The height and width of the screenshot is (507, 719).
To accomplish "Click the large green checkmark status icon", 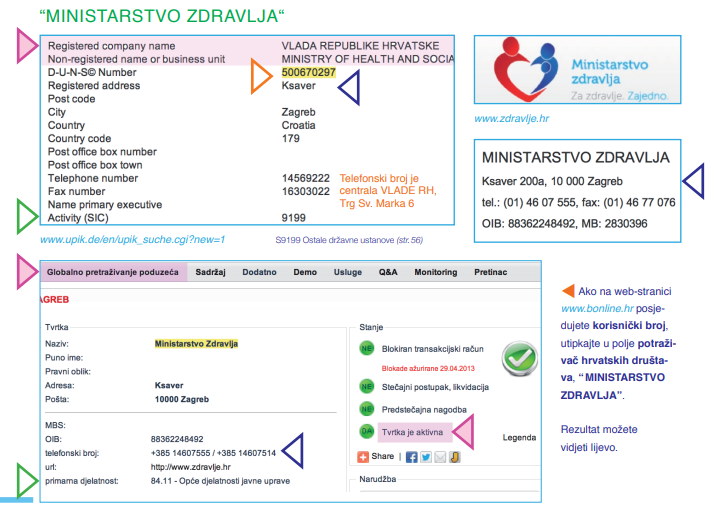I will [x=520, y=358].
